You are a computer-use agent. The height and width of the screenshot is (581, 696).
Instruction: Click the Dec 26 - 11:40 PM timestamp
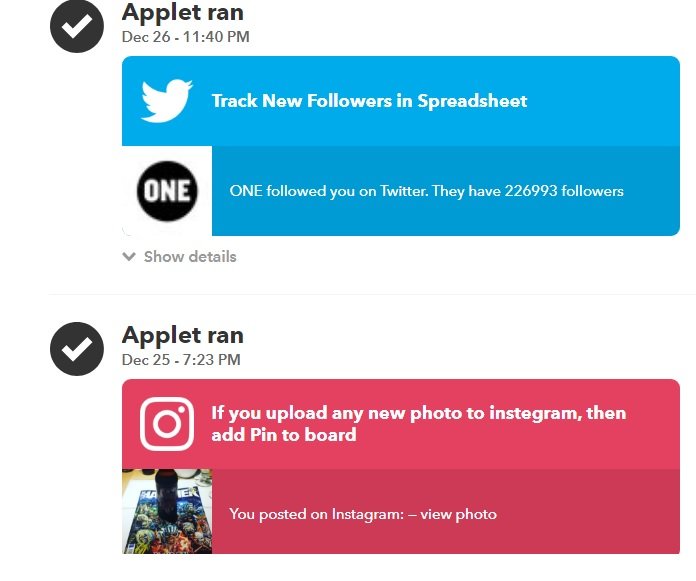185,37
